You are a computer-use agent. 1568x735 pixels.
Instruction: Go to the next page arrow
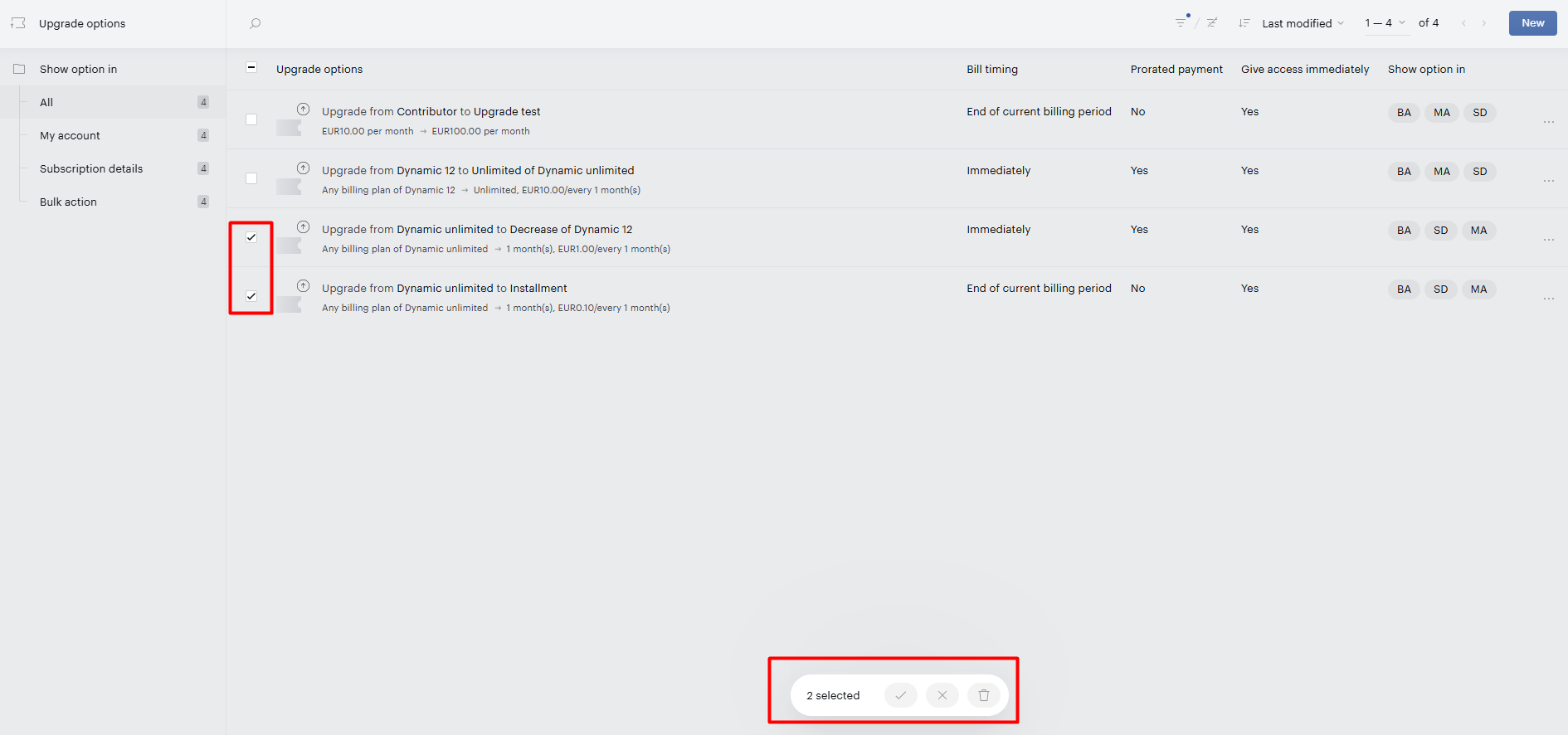1483,23
